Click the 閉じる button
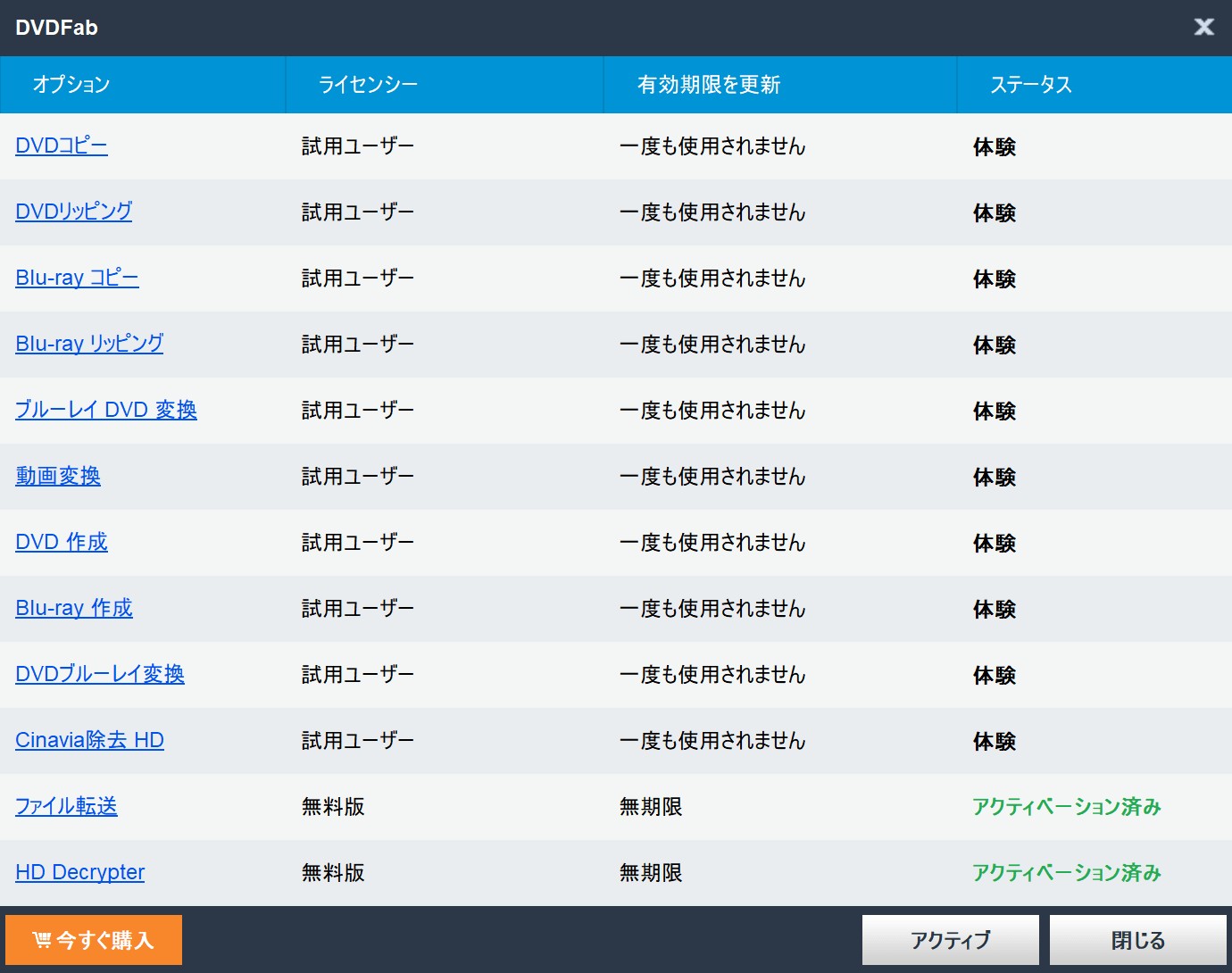Screen dimensions: 1232x973 tap(1137, 939)
